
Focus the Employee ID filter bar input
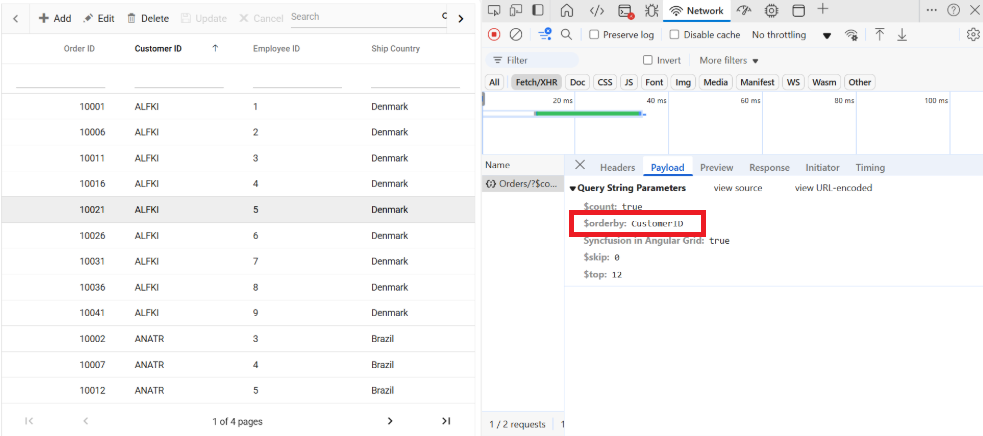(x=297, y=79)
